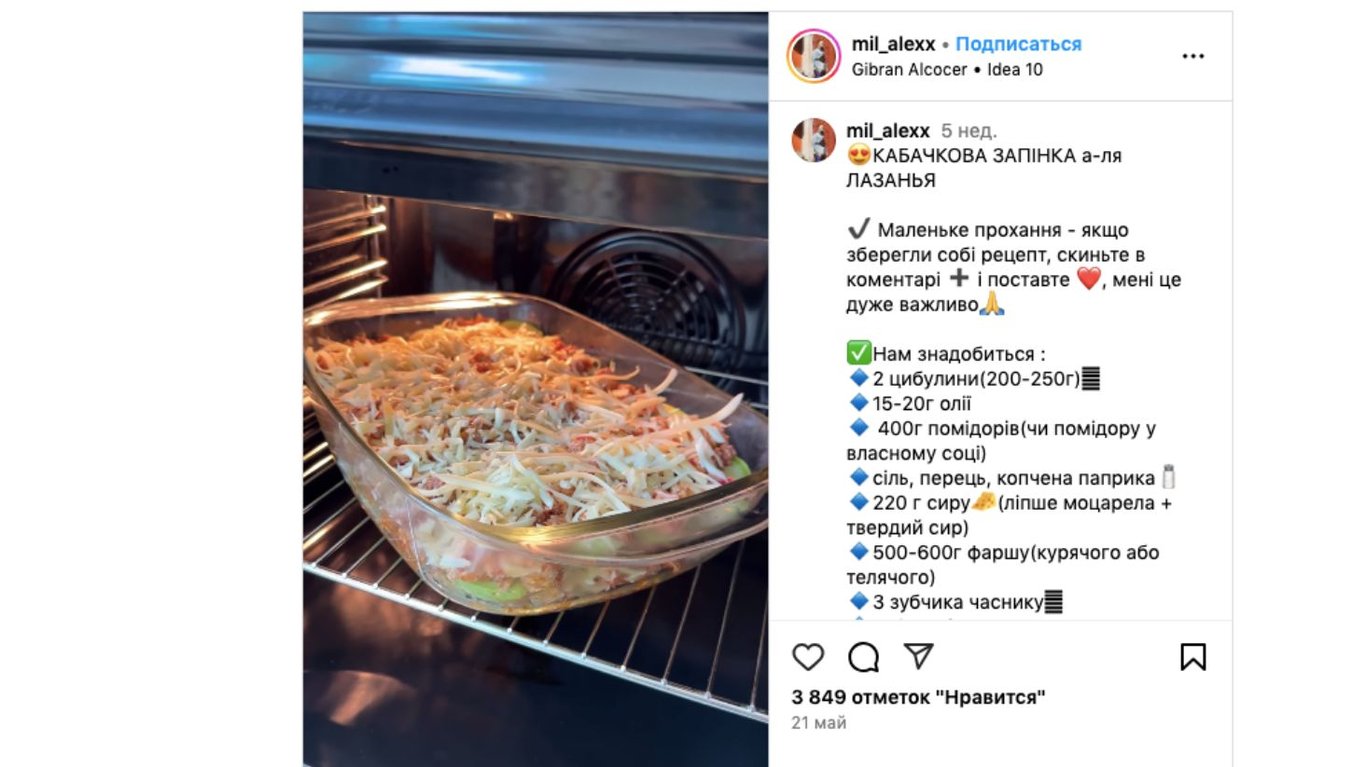Click the mil_alexx username above the caption
Image resolution: width=1366 pixels, height=767 pixels.
pyautogui.click(x=888, y=131)
